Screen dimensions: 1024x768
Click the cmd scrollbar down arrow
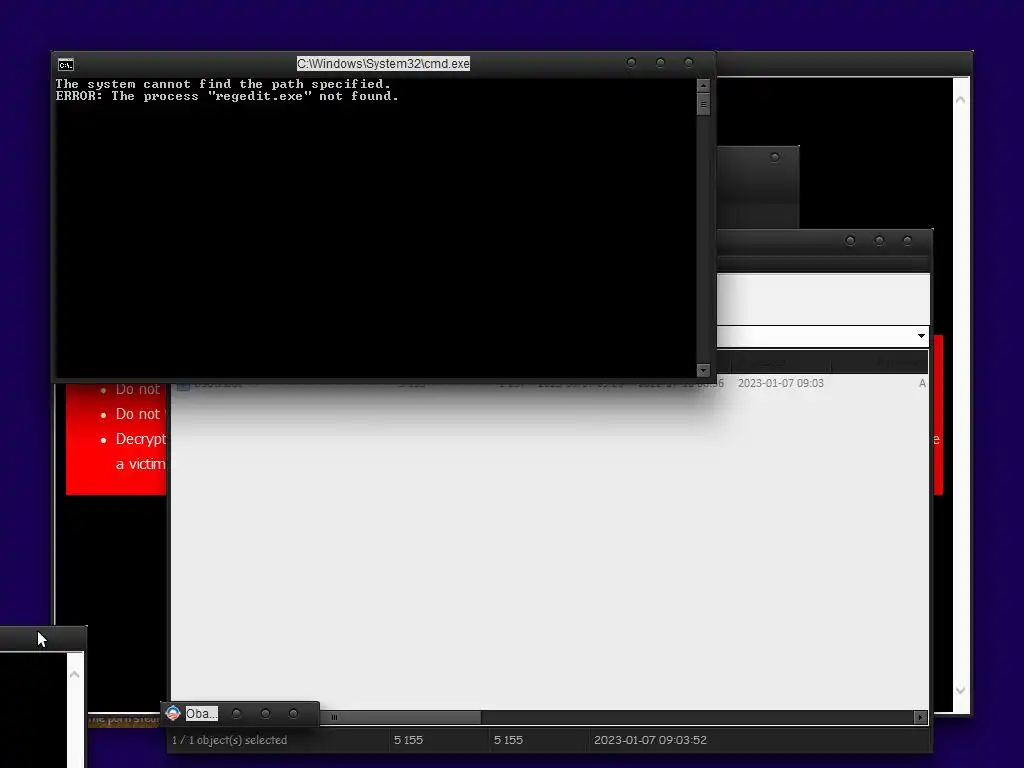click(x=703, y=370)
